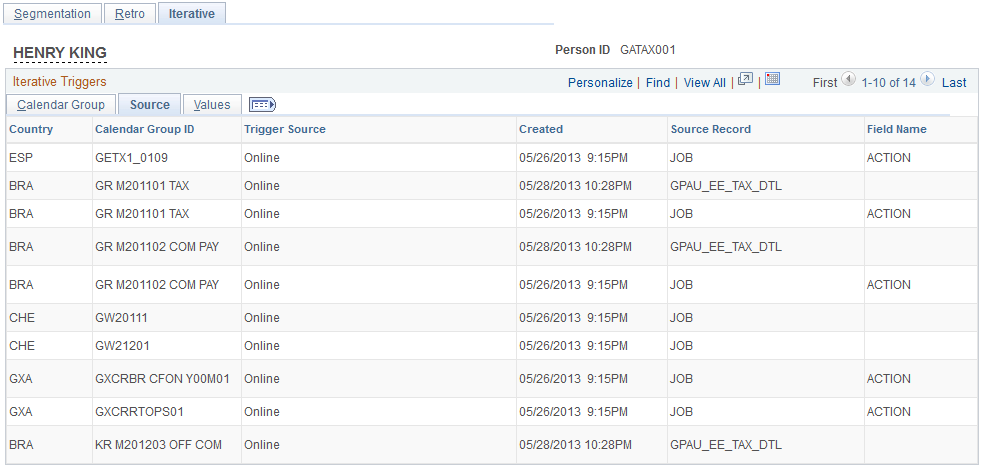This screenshot has height=468, width=982.
Task: Open grid in new window icon
Action: 745,79
